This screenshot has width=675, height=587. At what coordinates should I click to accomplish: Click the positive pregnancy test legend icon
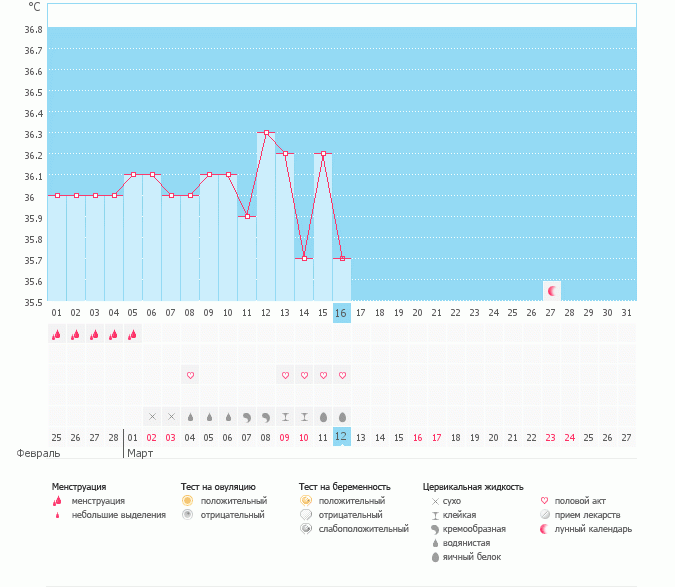305,500
